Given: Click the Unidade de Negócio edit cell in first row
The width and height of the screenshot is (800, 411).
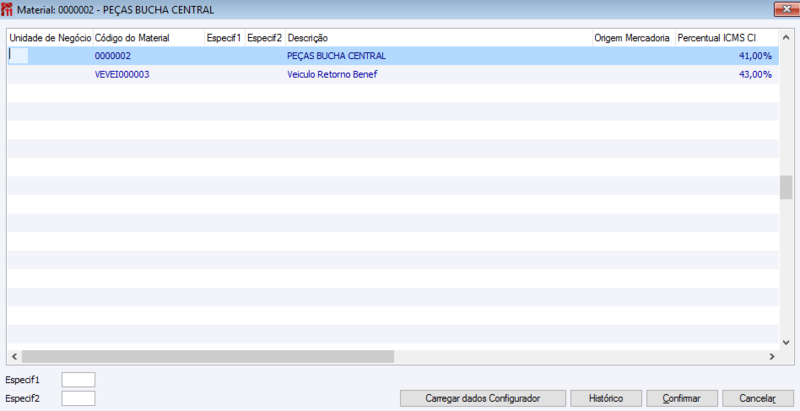Looking at the screenshot, I should click(x=18, y=56).
